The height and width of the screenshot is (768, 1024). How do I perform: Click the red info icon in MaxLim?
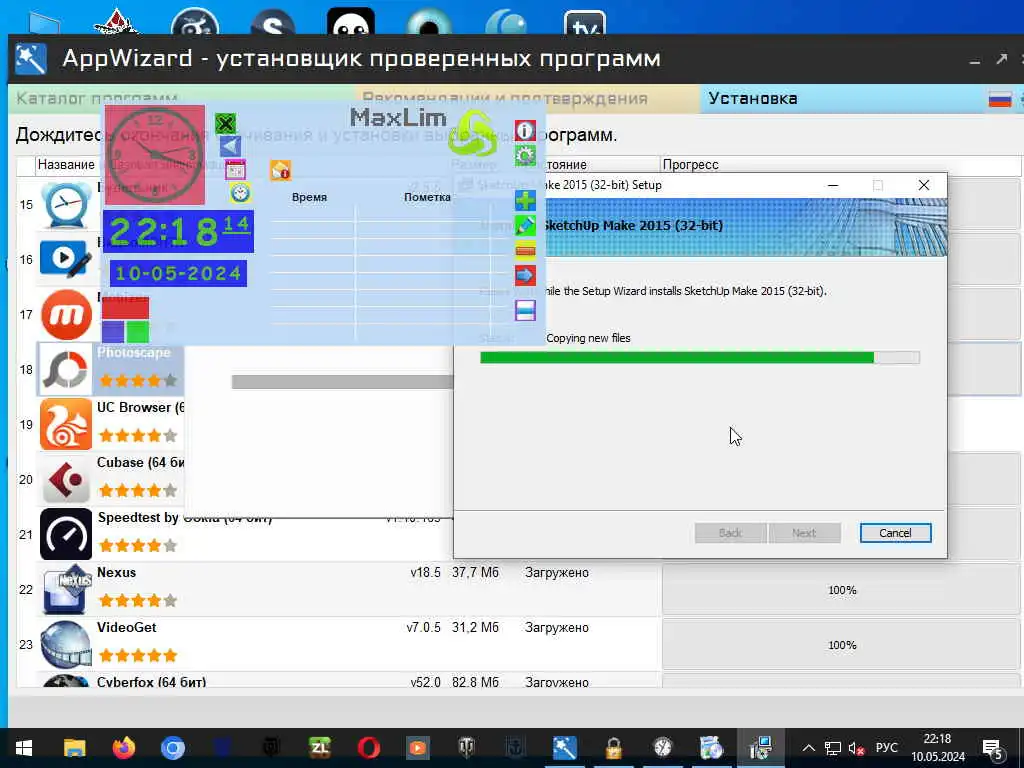[x=525, y=130]
